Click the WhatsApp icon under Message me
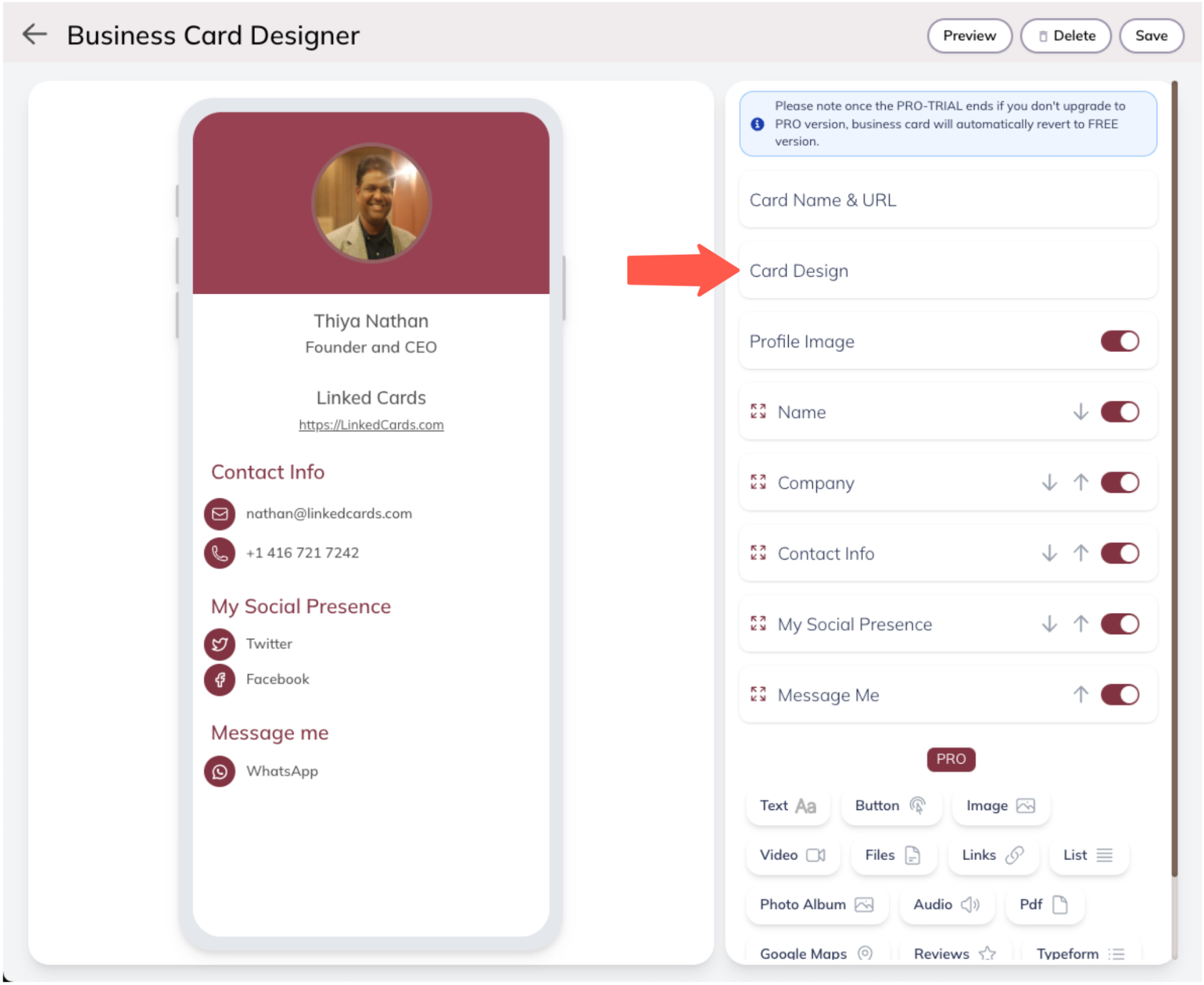Screen dimensions: 1204x985 219,772
